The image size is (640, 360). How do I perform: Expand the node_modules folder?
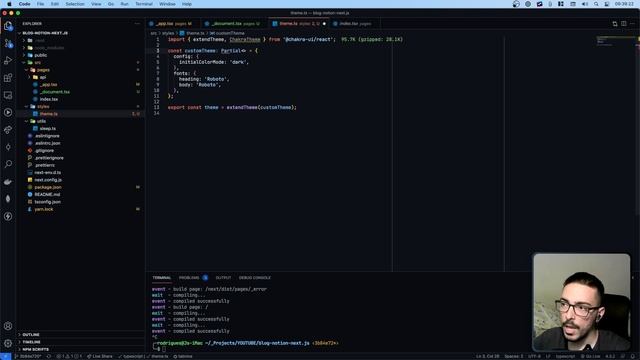80,48
